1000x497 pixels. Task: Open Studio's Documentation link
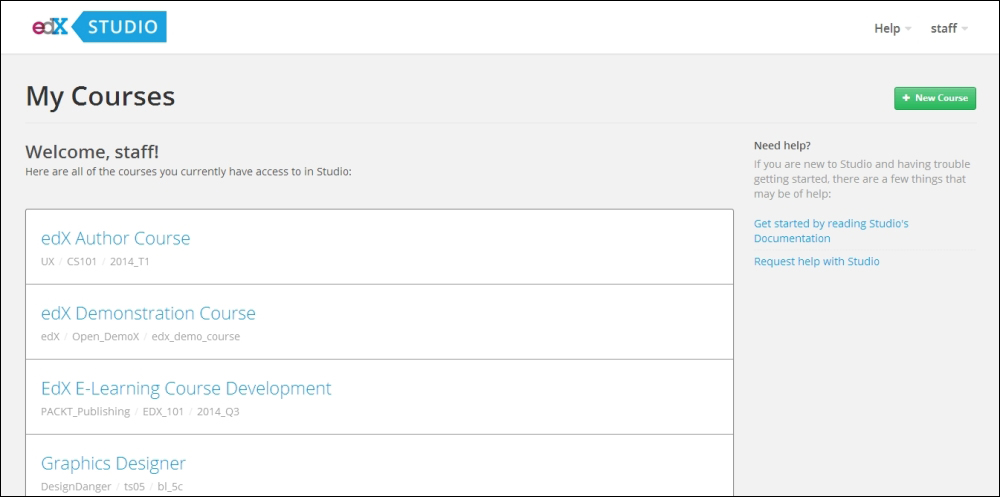click(831, 231)
